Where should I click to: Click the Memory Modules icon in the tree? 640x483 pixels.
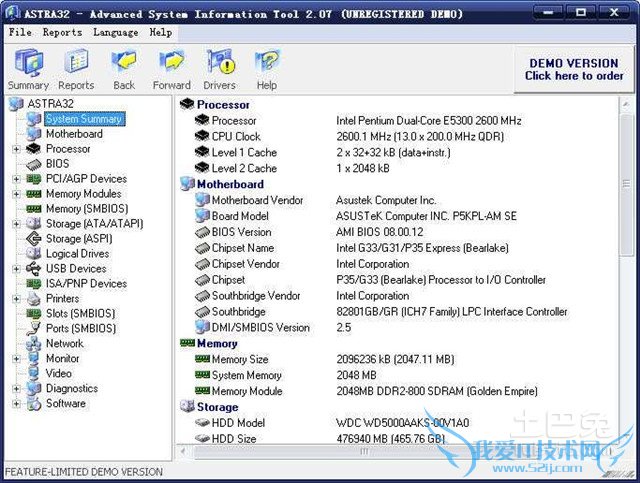(x=33, y=194)
